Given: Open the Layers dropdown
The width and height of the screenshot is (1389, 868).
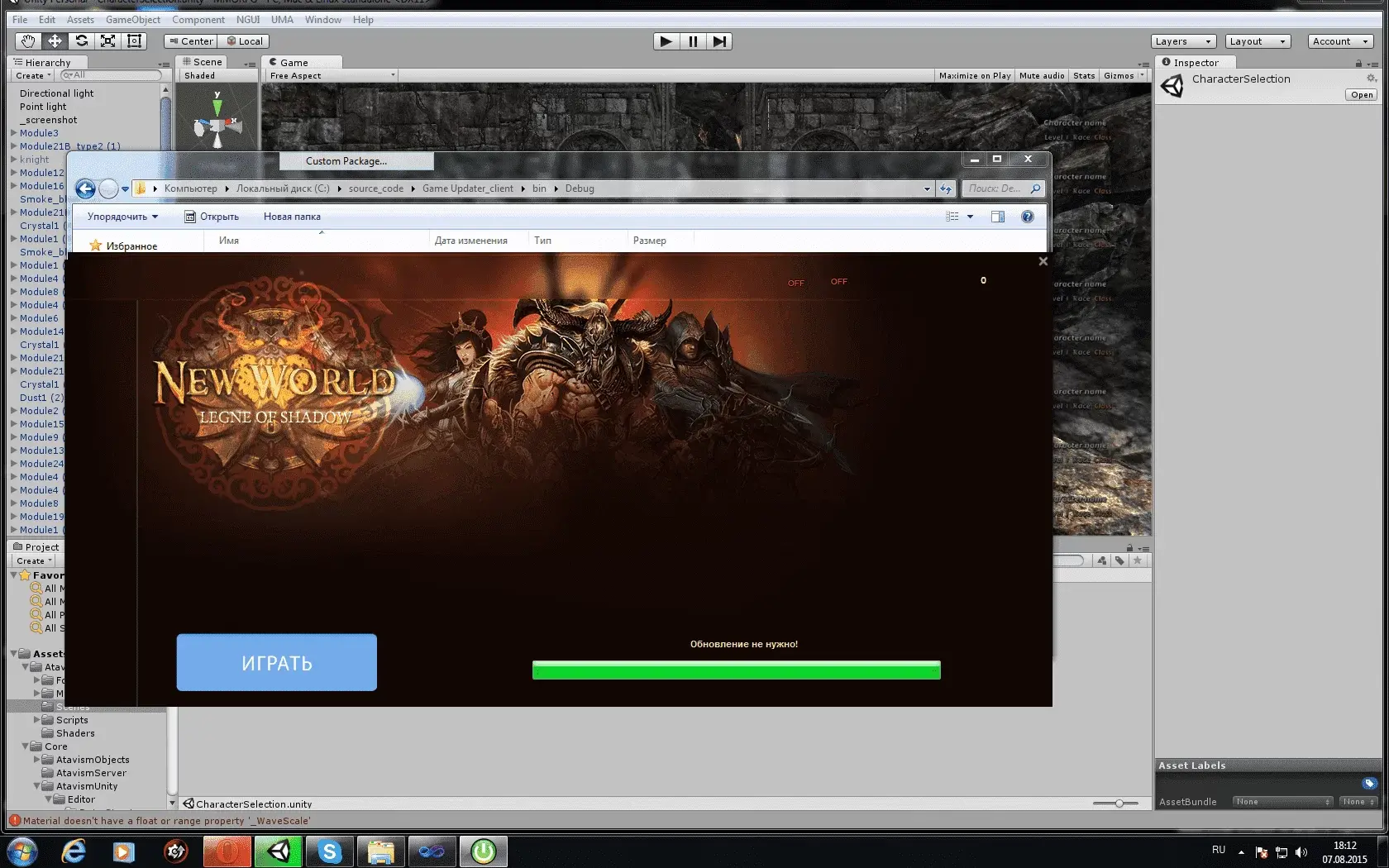Looking at the screenshot, I should pos(1183,41).
